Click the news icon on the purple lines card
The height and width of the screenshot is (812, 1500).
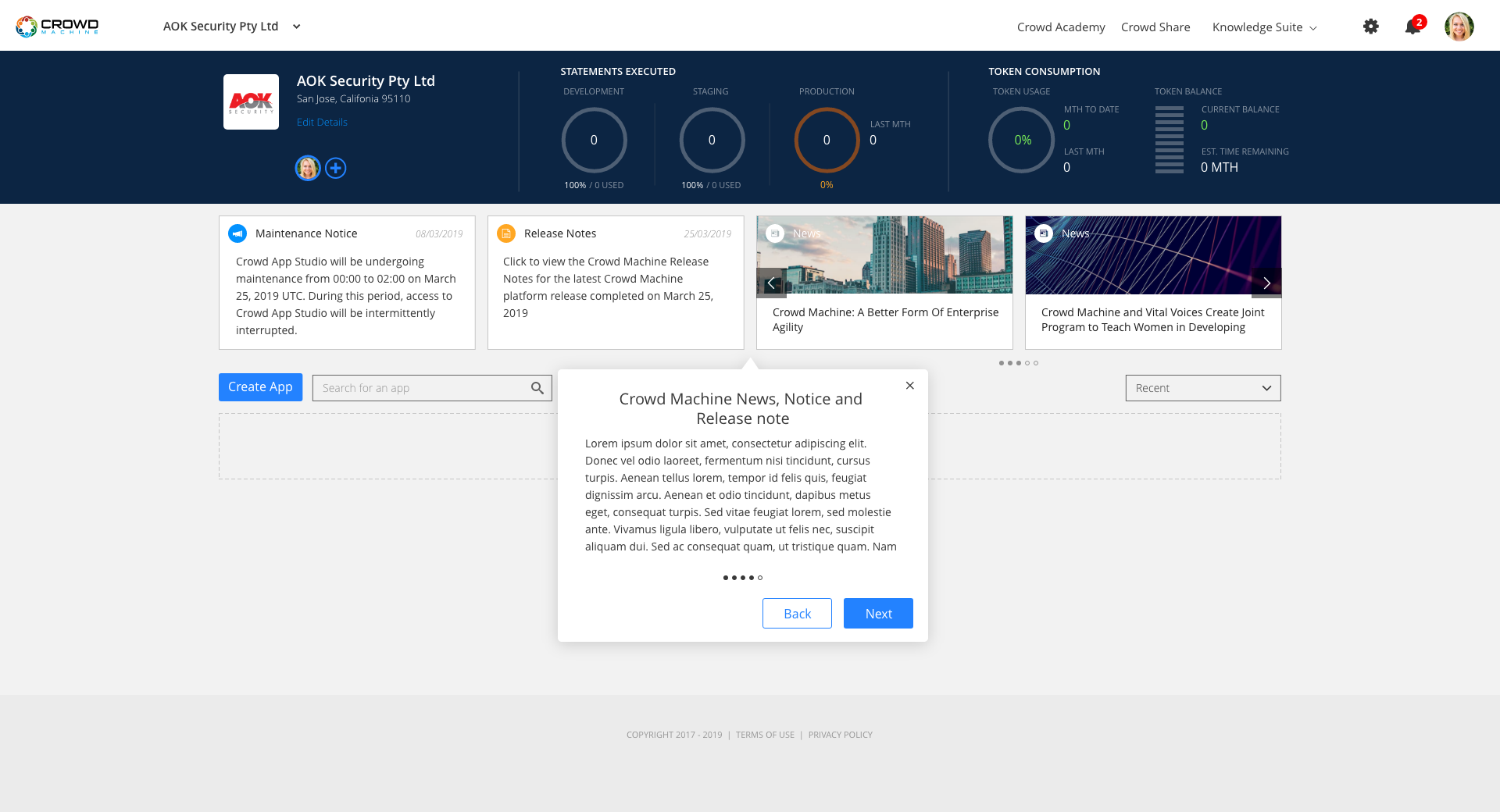click(1044, 233)
